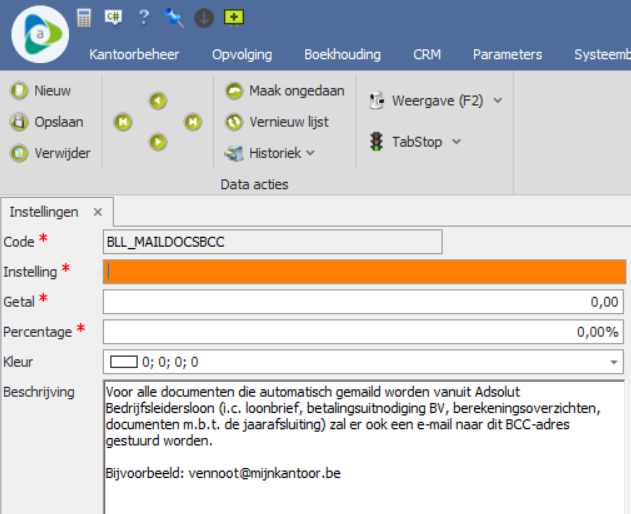Click the C# script icon
The image size is (631, 514).
tap(113, 17)
